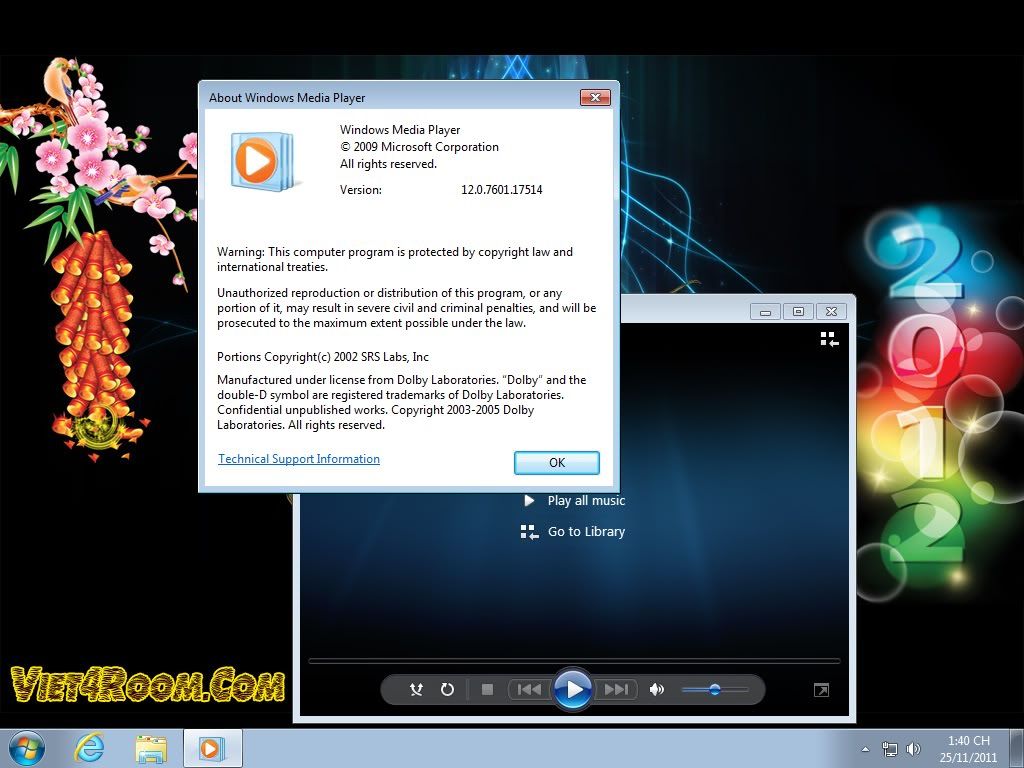Click the "Version:" label in the About dialog
Screen dimensions: 1024x768
coord(360,190)
